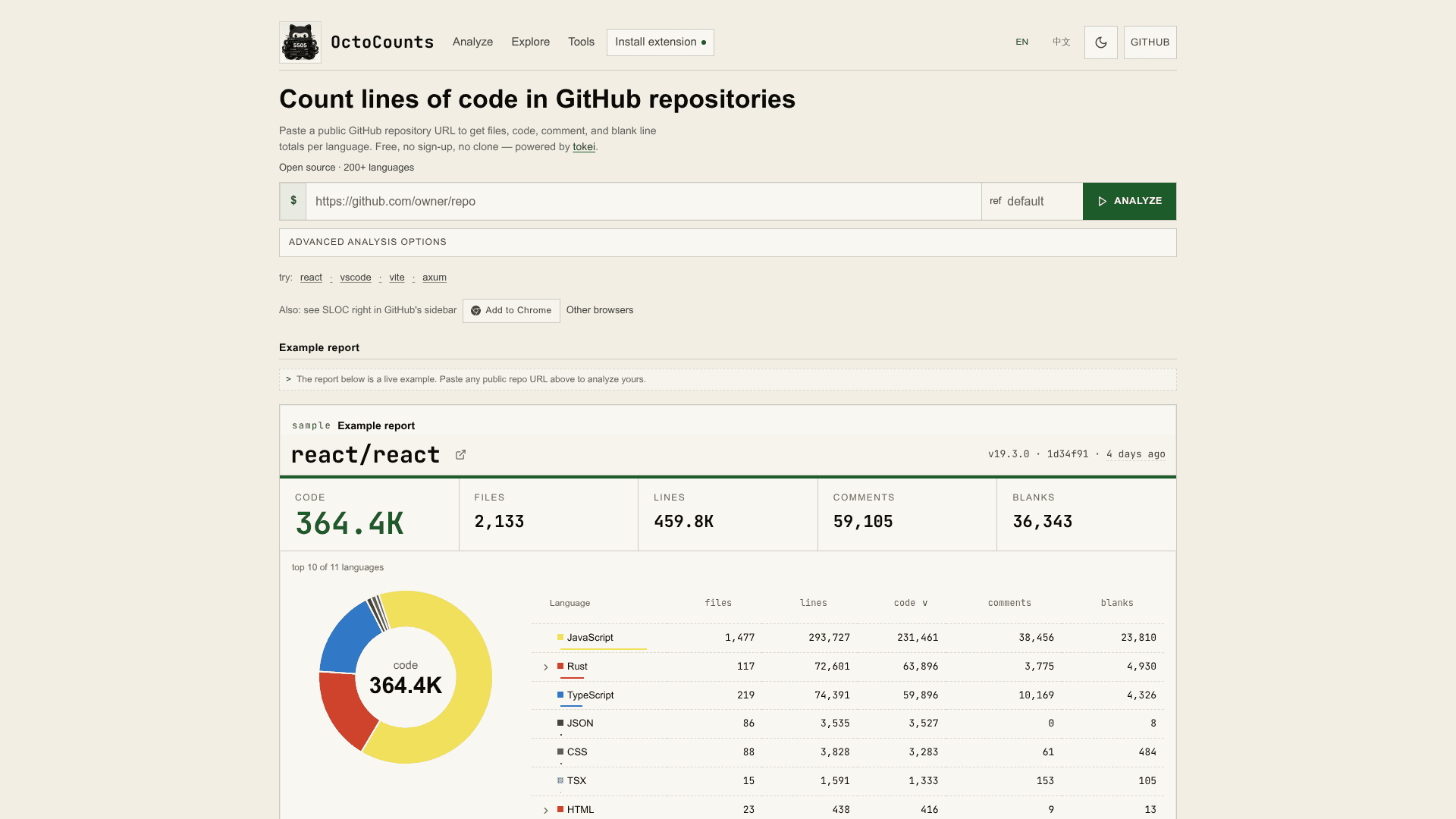Click the react/react repo heading
This screenshot has height=819, width=1456.
coord(366,455)
